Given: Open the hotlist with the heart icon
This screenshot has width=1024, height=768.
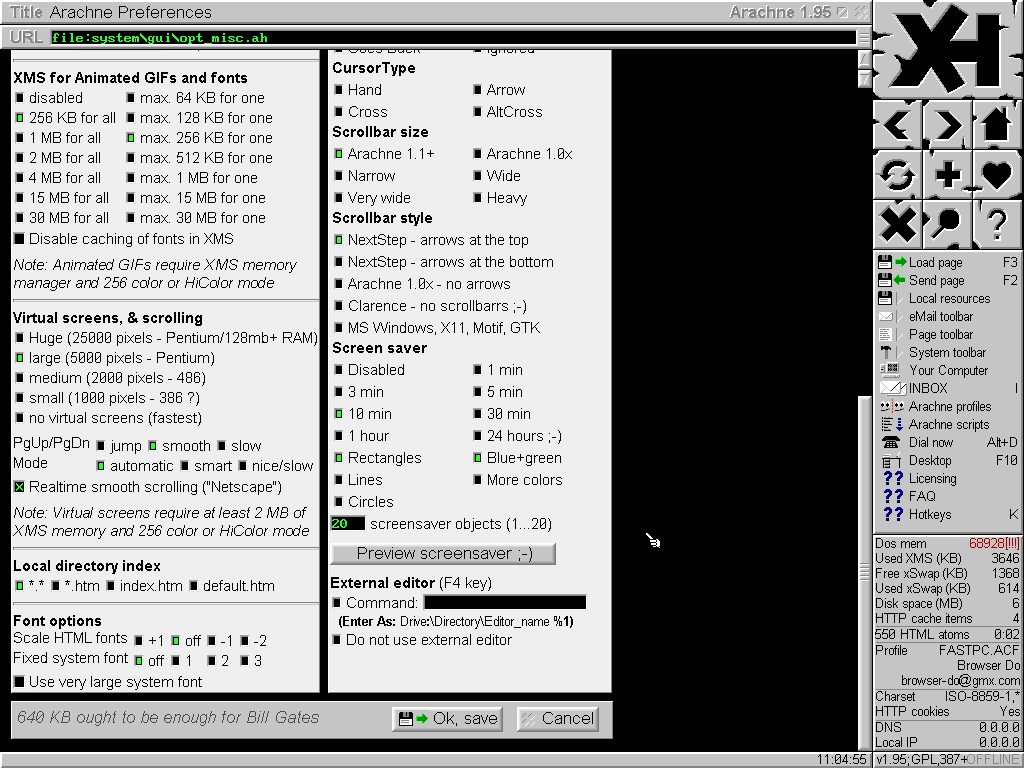Looking at the screenshot, I should coord(997,174).
